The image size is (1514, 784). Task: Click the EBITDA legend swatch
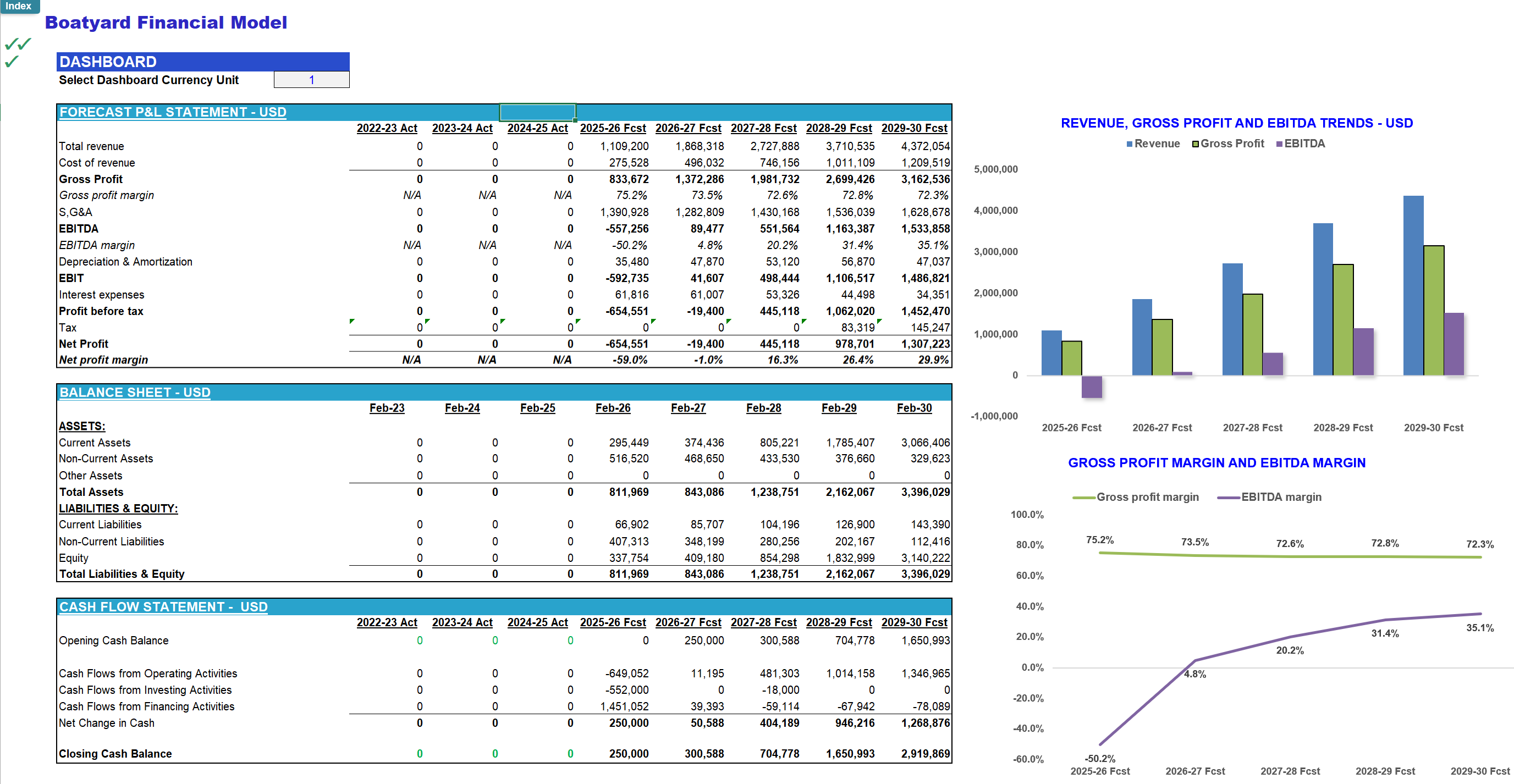(1280, 144)
